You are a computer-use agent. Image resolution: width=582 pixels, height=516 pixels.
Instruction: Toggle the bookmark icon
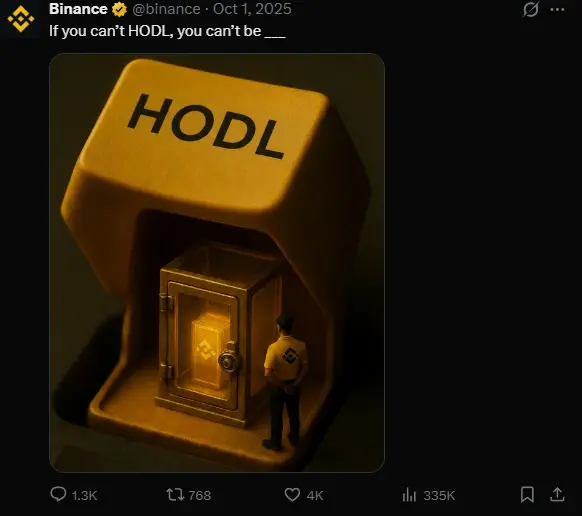click(527, 494)
